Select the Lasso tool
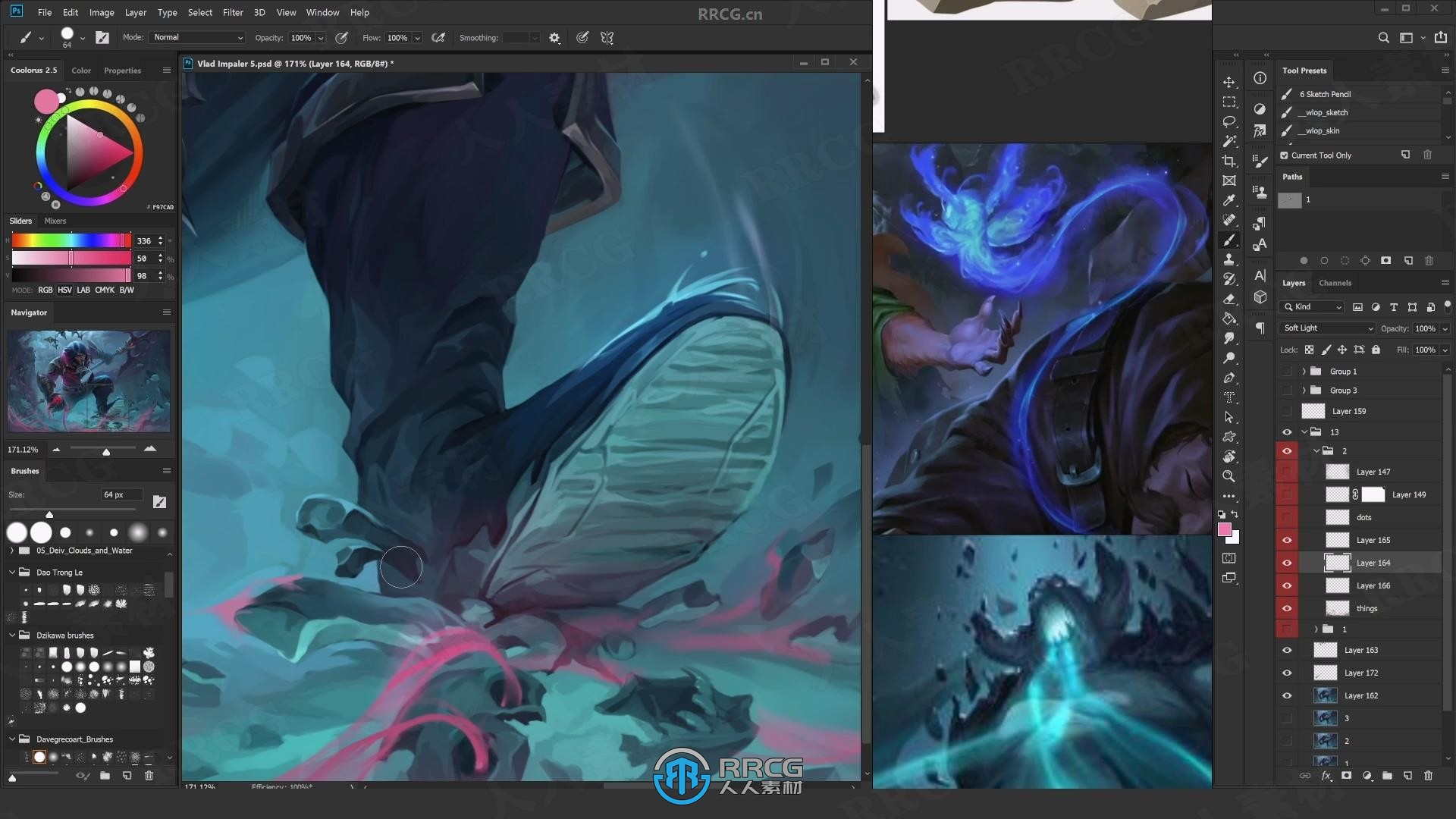Viewport: 1456px width, 819px height. pyautogui.click(x=1229, y=121)
